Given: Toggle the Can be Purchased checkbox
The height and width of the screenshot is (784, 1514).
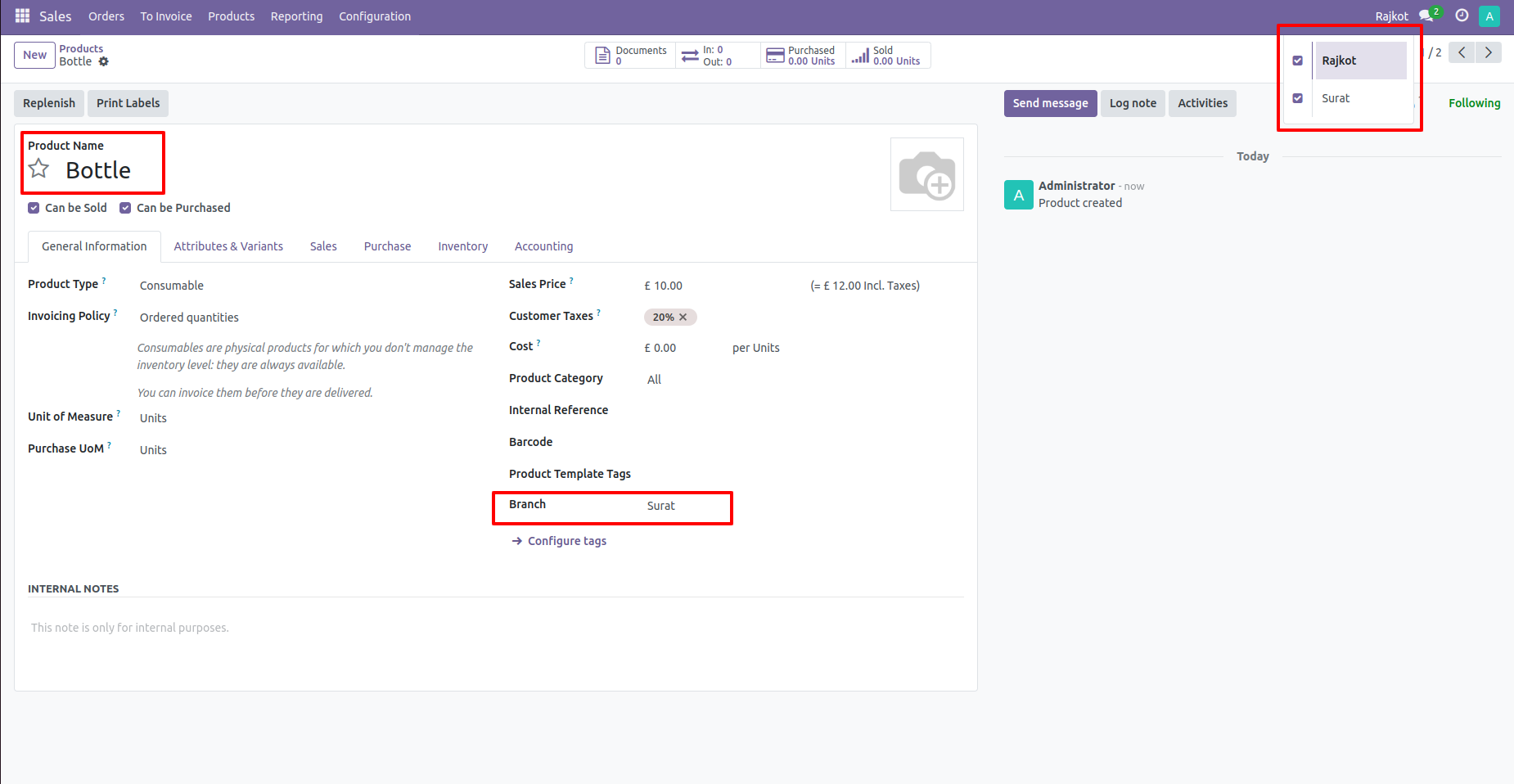Looking at the screenshot, I should click(125, 208).
